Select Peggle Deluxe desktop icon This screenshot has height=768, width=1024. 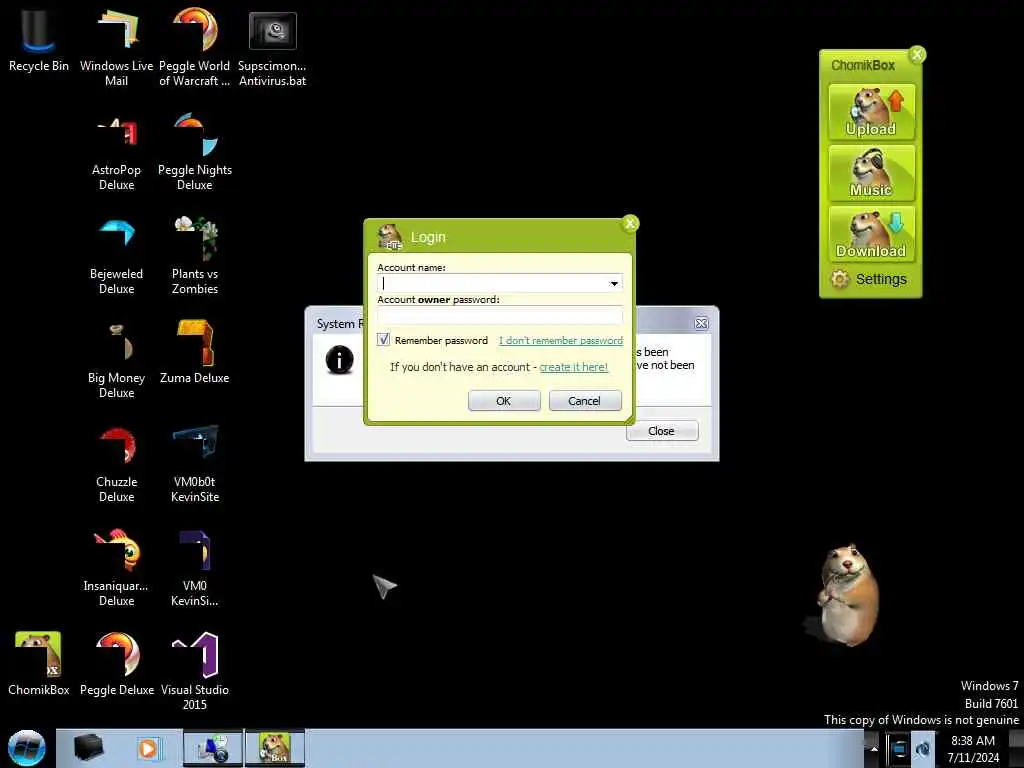[116, 664]
